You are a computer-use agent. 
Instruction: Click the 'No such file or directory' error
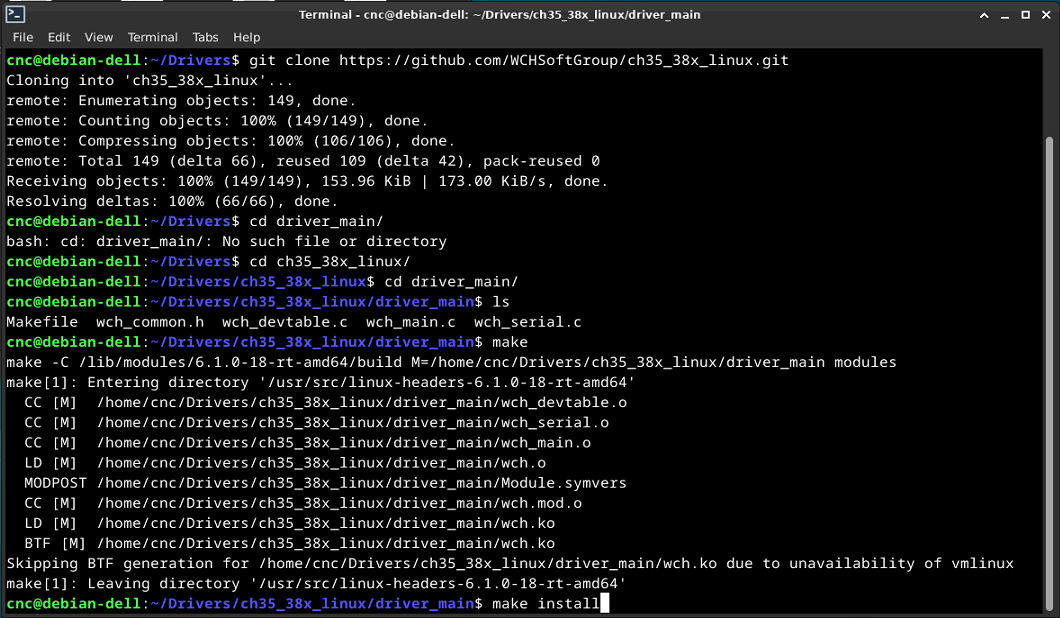(335, 241)
